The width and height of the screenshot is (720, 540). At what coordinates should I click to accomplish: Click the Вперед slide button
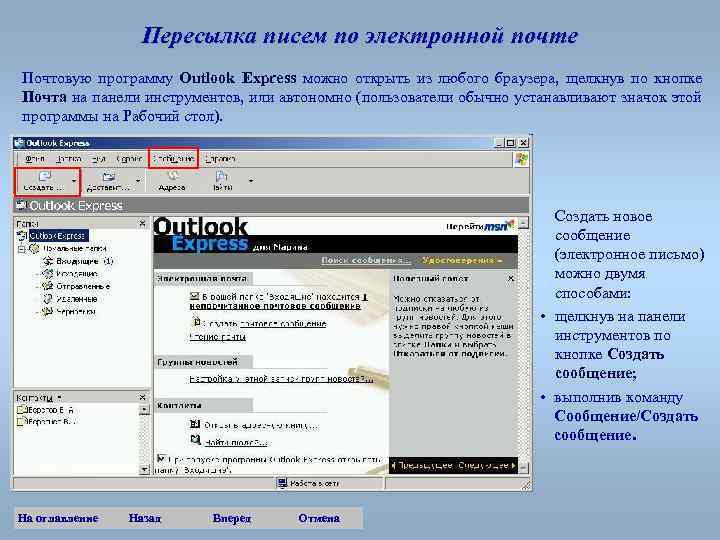pos(231,518)
